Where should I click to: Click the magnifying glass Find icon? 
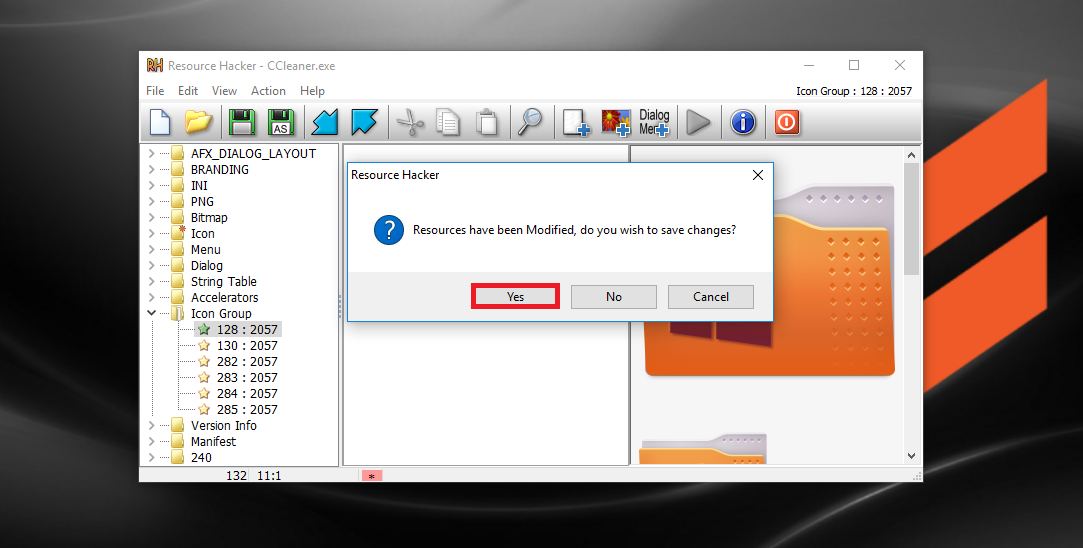click(x=530, y=122)
